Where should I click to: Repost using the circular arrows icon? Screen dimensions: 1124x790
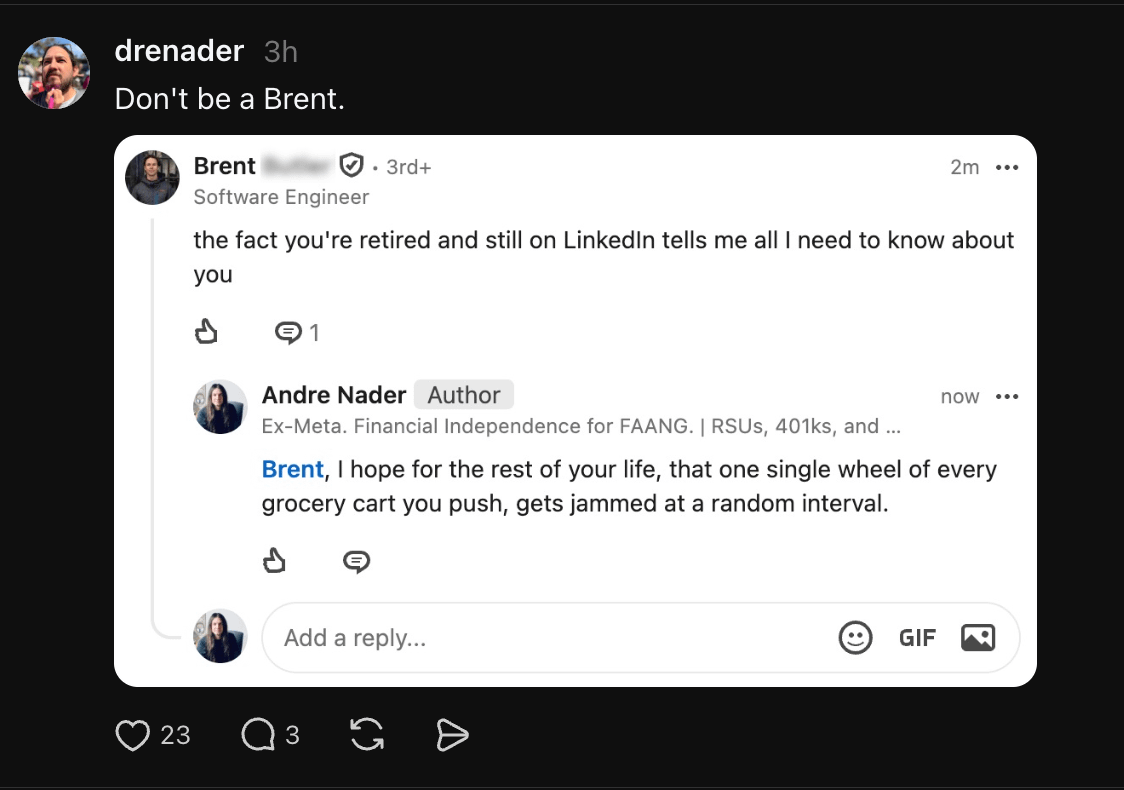[367, 735]
